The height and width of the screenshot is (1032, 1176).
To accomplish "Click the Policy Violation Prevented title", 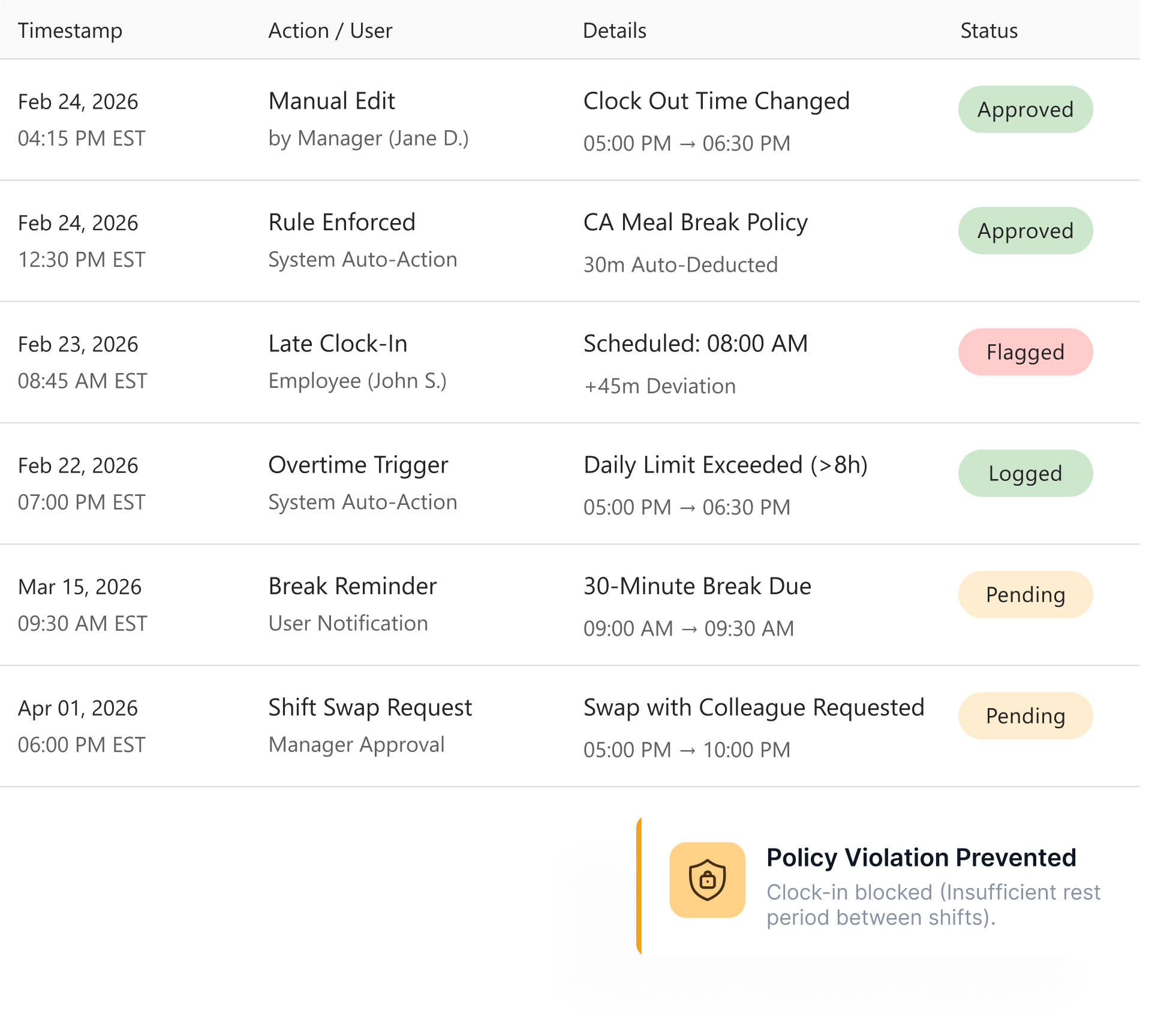I will click(921, 858).
